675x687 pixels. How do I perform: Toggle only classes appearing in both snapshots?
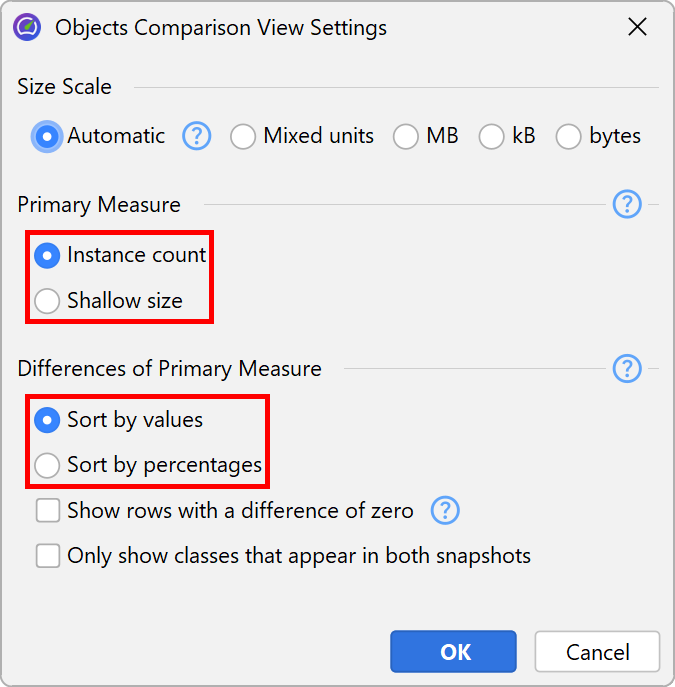(x=48, y=556)
